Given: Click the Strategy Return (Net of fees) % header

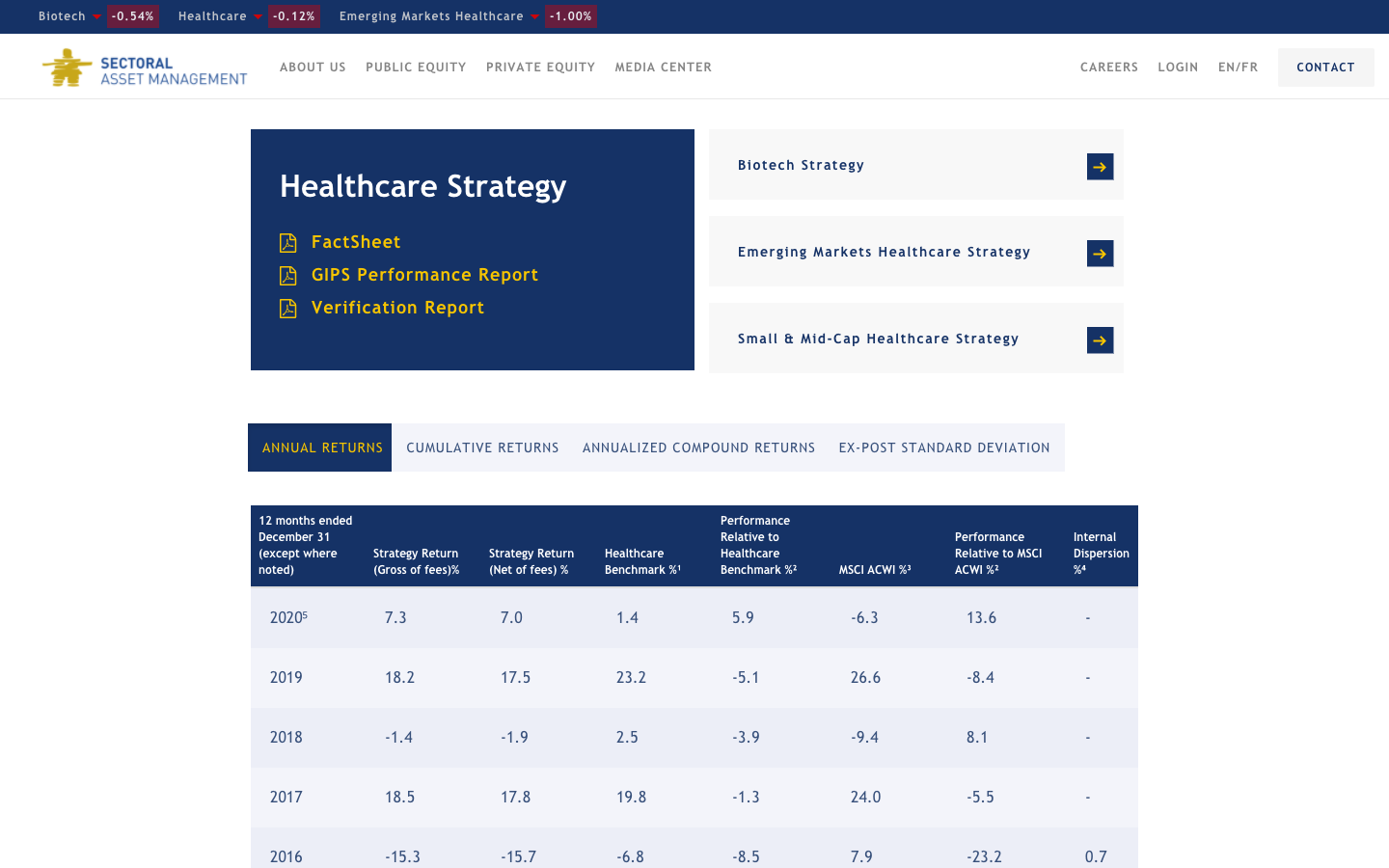Looking at the screenshot, I should coord(531,561).
